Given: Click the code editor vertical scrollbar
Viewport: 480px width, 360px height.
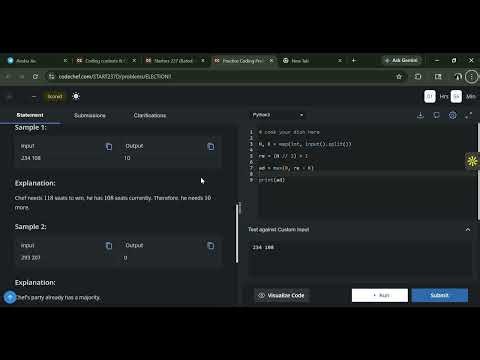Looking at the screenshot, I should [478, 172].
